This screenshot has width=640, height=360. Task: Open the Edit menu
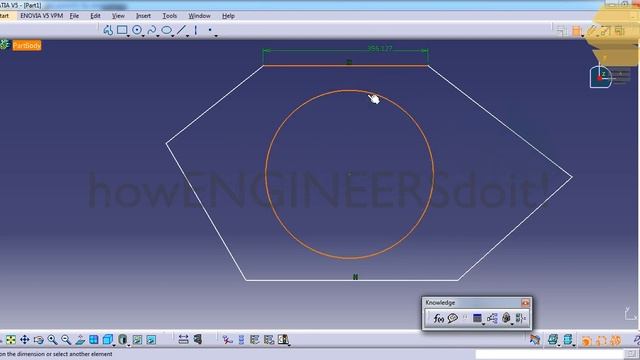[95, 16]
